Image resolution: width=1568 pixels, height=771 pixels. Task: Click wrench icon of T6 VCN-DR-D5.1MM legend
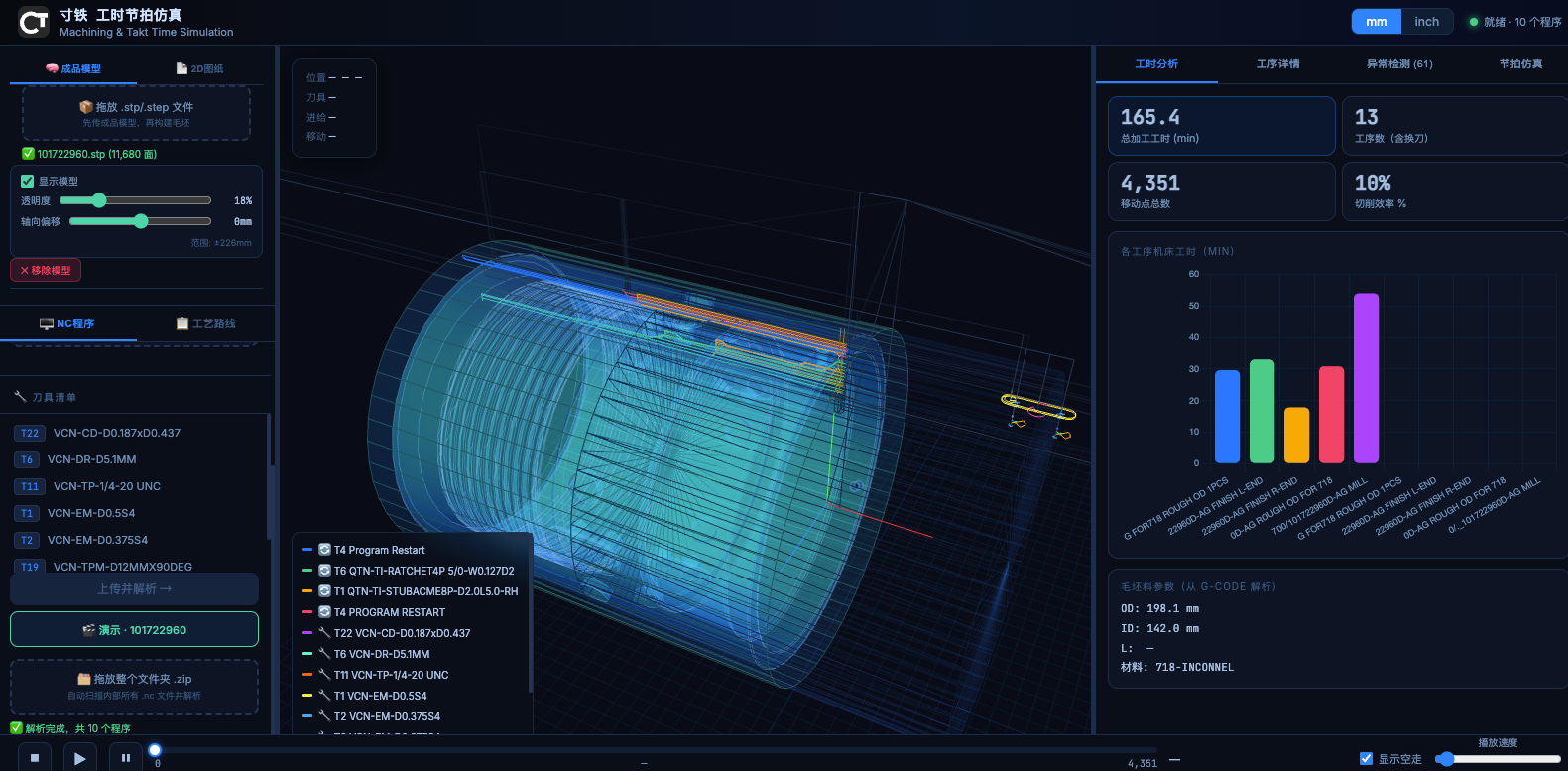point(324,654)
